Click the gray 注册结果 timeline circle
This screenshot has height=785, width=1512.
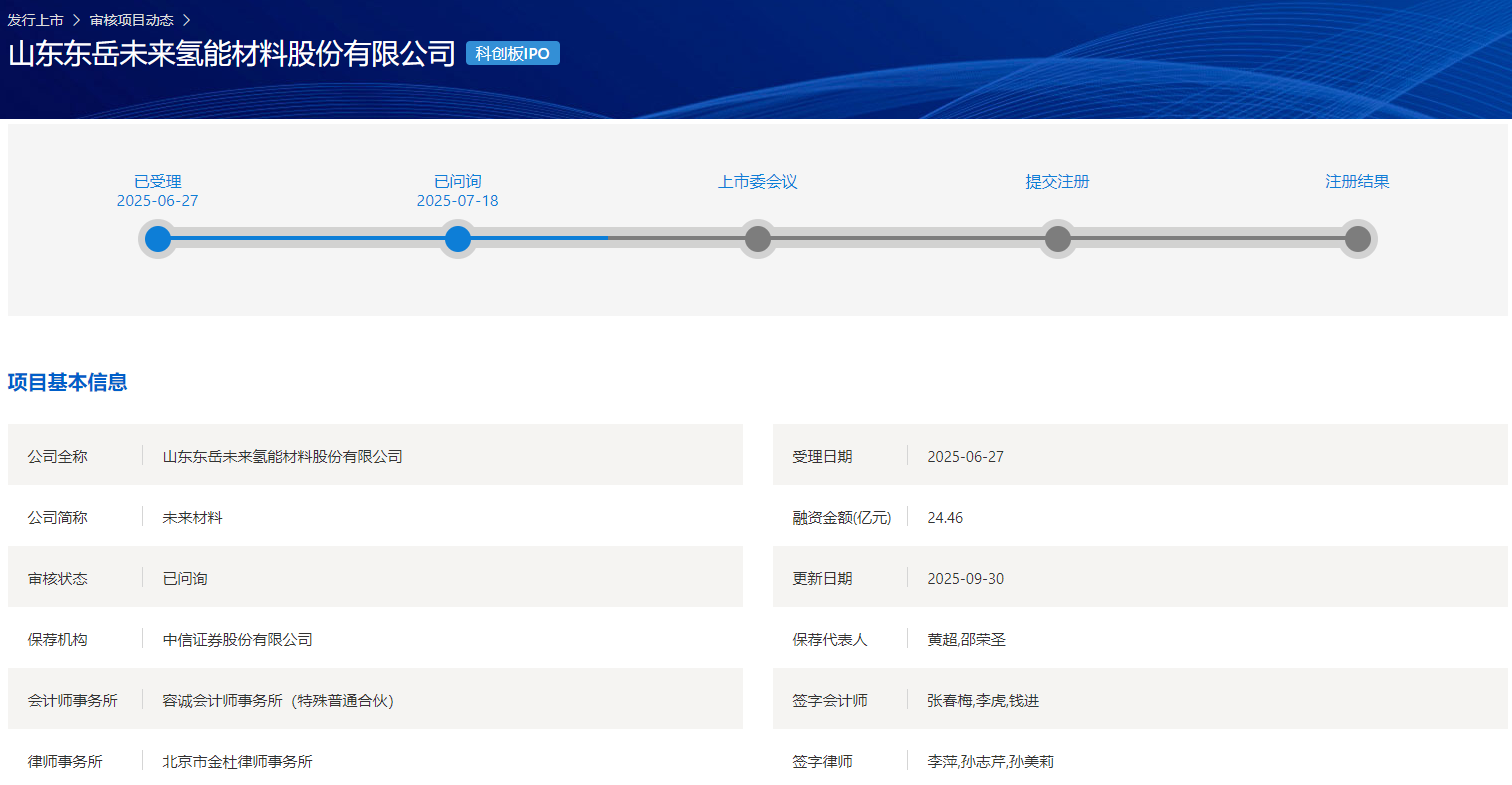[1358, 239]
